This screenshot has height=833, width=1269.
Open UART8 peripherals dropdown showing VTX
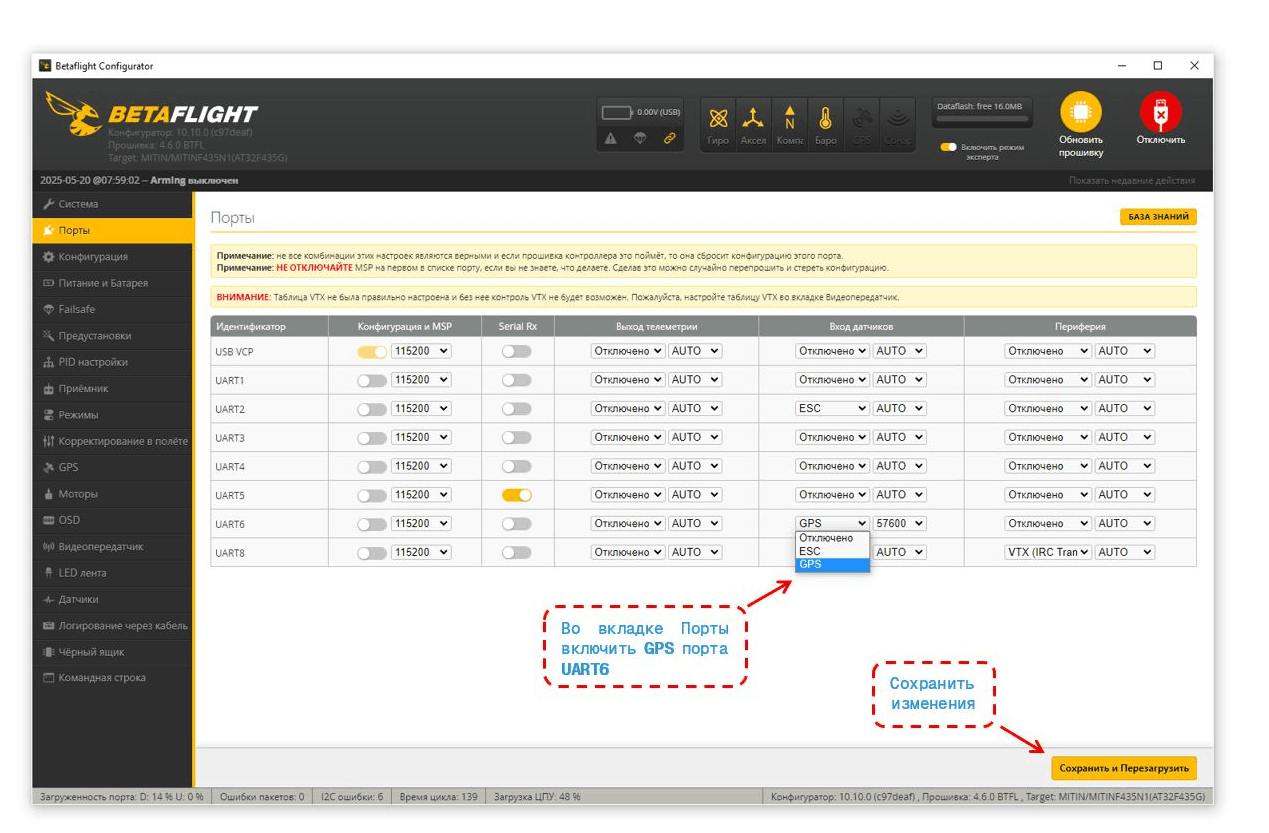point(1048,552)
